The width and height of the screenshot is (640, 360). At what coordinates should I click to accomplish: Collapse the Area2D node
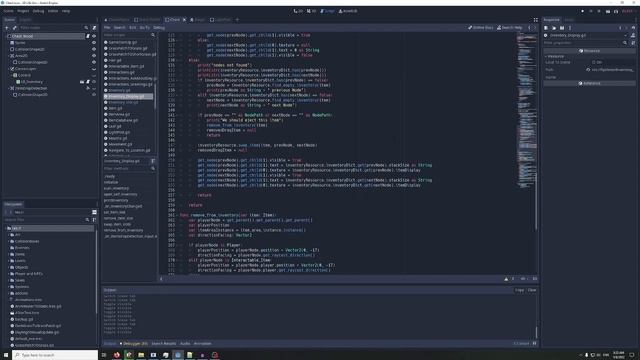pos(8,56)
